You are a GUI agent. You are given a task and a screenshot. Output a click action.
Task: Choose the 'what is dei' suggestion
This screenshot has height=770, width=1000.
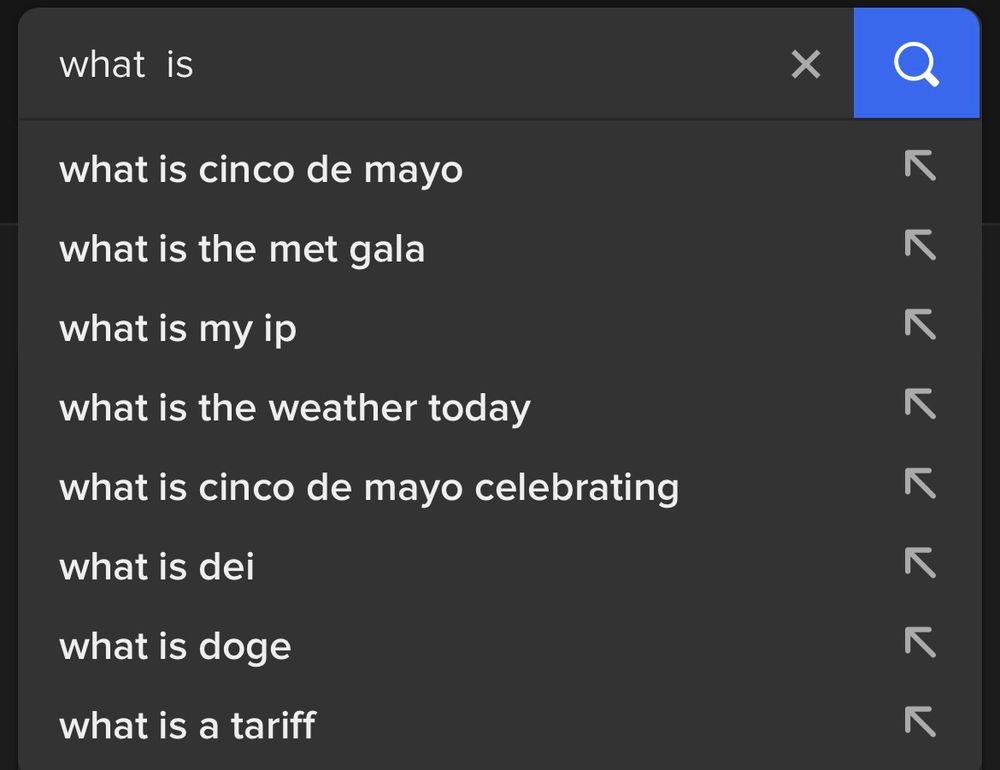[x=499, y=566]
